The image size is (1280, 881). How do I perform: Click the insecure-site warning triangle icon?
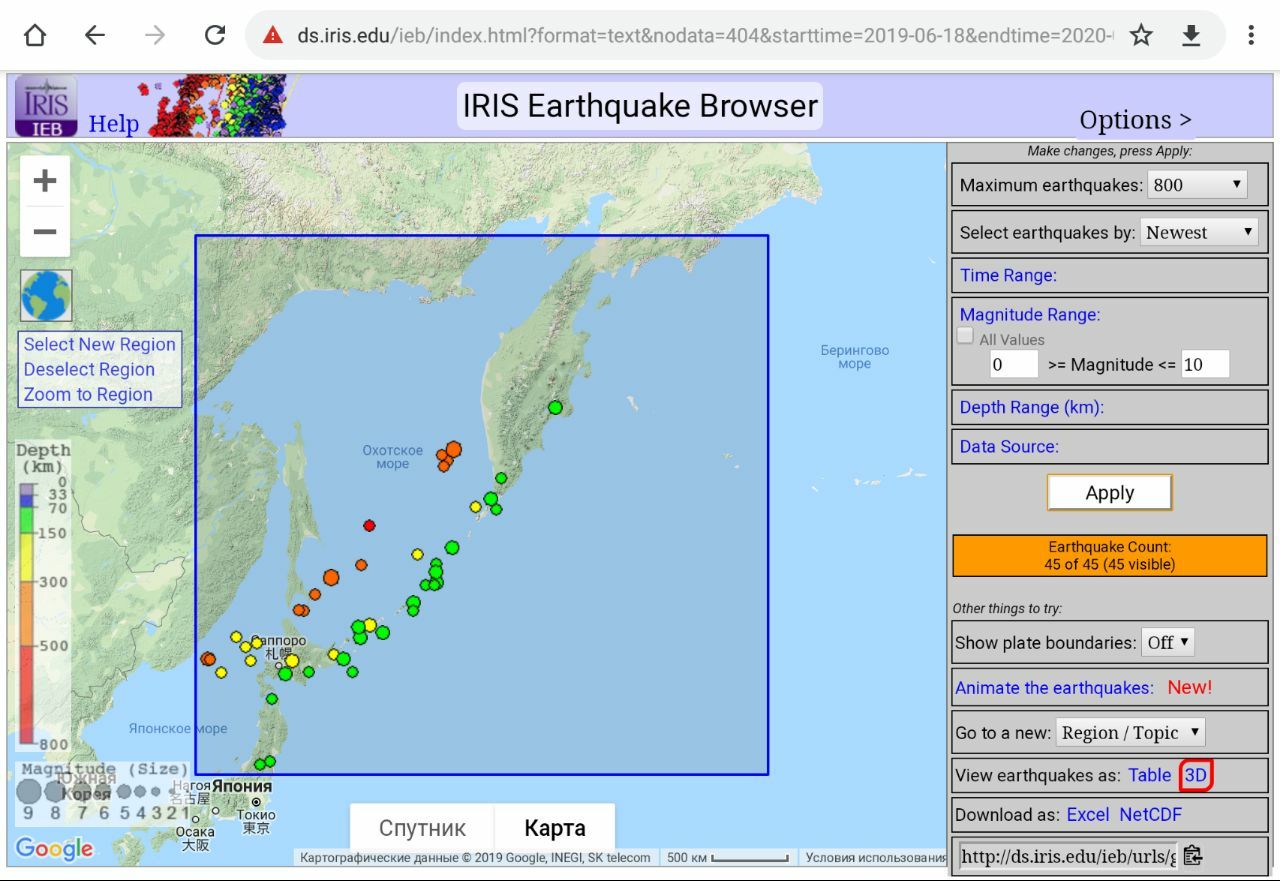272,36
